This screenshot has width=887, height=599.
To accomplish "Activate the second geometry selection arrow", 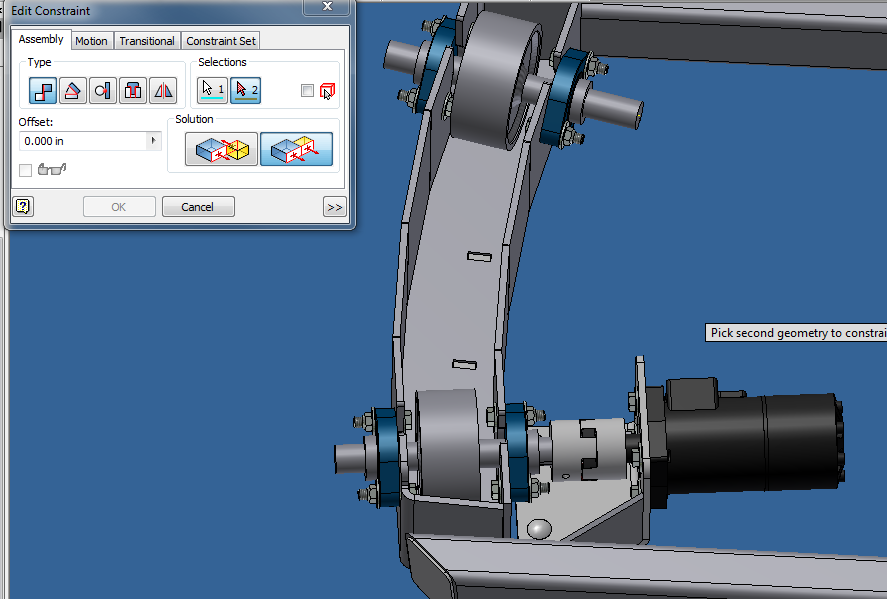I will pos(244,90).
